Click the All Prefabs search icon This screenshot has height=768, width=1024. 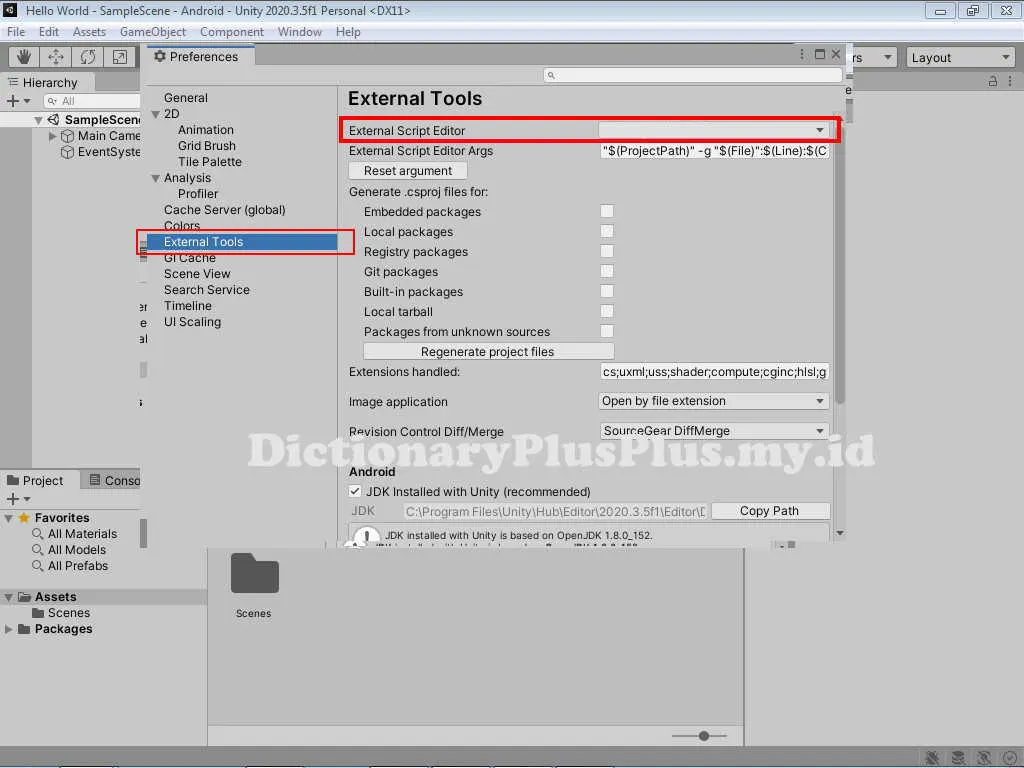pyautogui.click(x=38, y=566)
